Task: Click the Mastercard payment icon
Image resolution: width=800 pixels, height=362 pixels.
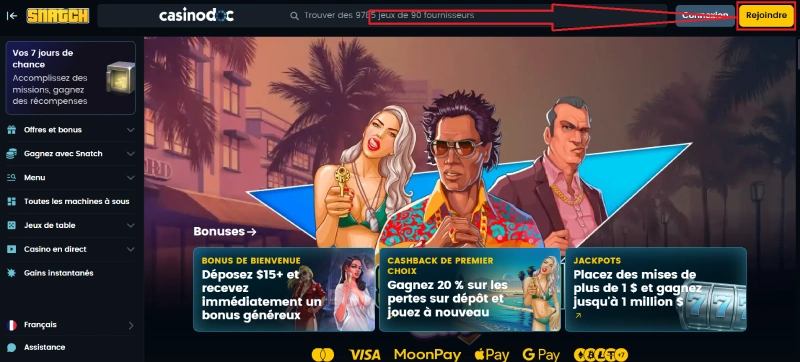Action: (322, 355)
